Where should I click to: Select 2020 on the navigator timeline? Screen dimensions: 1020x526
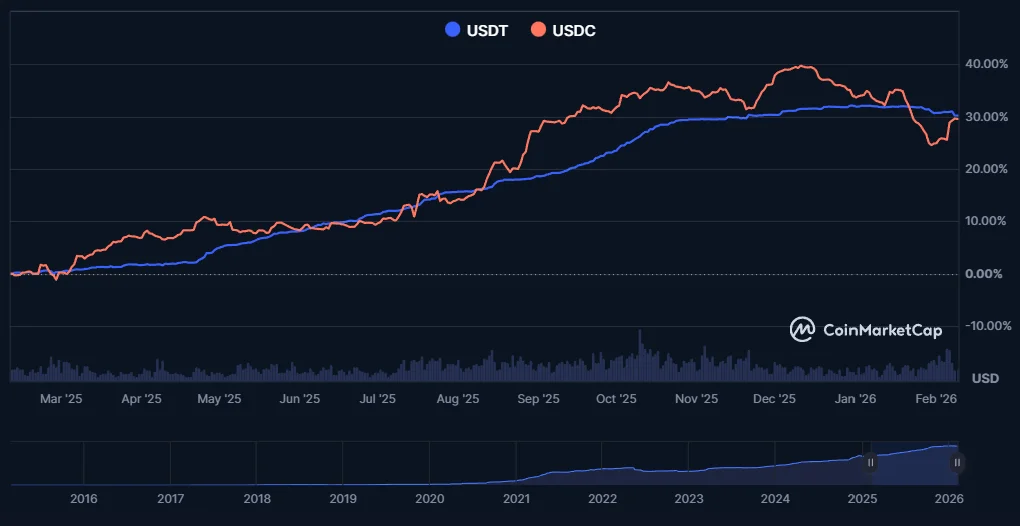[429, 498]
